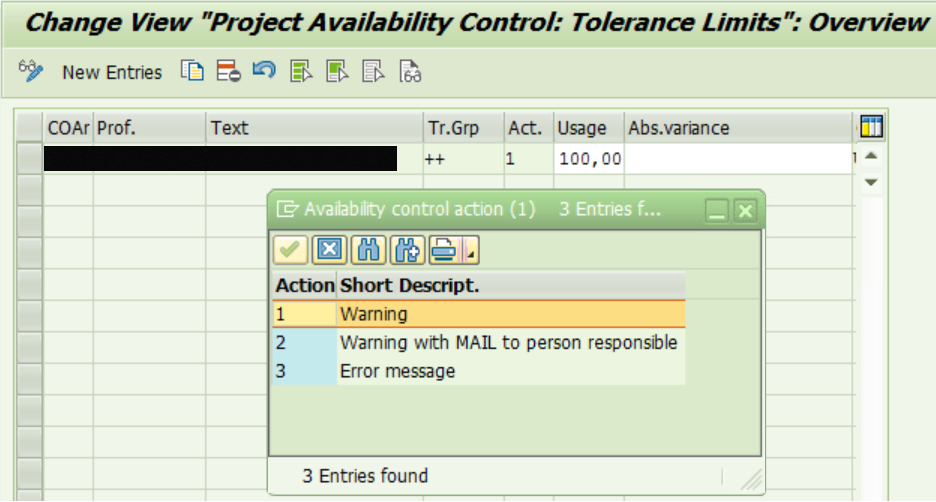This screenshot has width=936, height=502.
Task: Confirm selection with green checkmark
Action: click(x=290, y=250)
